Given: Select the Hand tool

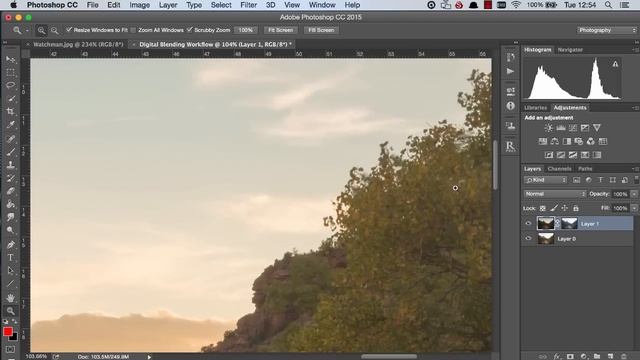Looking at the screenshot, I should (x=11, y=298).
